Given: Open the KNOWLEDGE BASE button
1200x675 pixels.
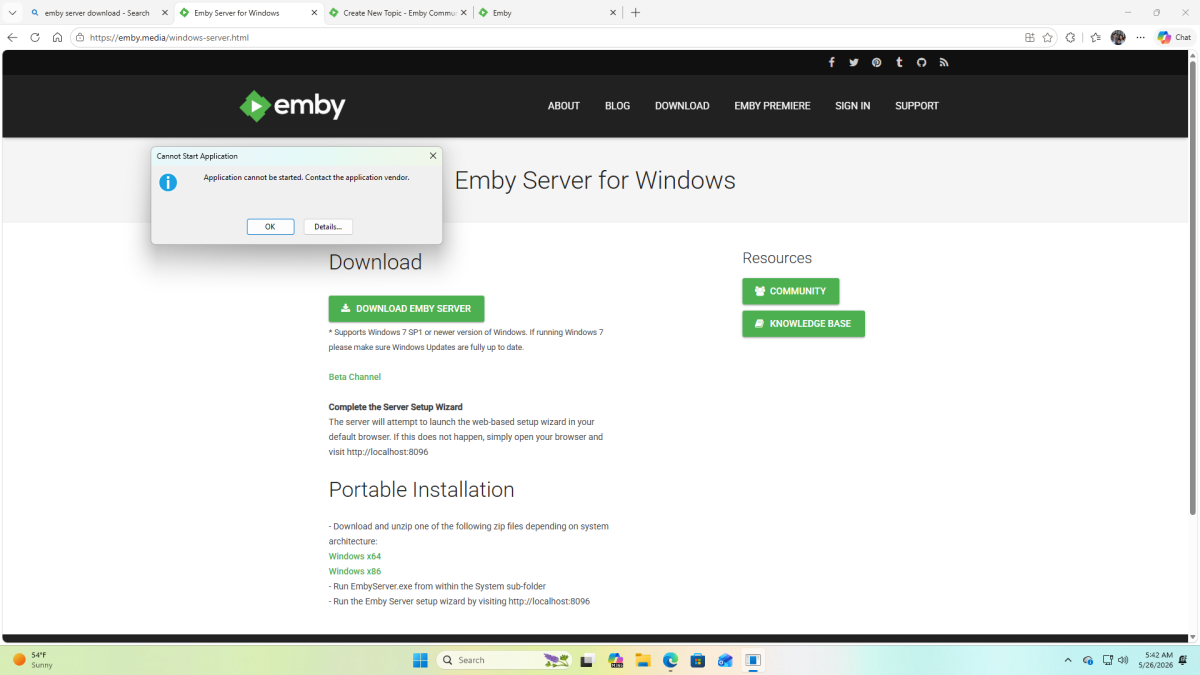Looking at the screenshot, I should [804, 324].
